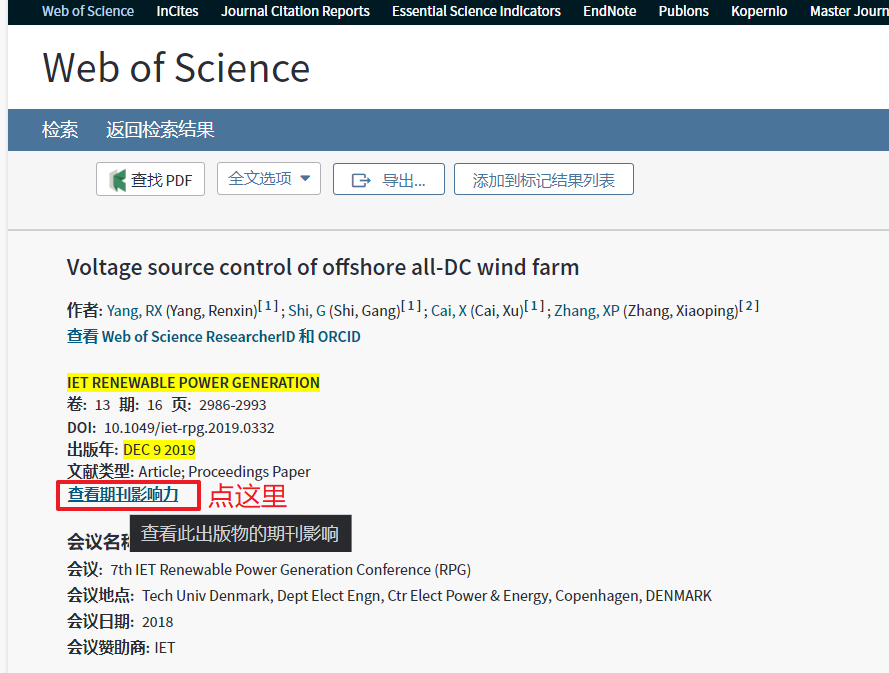Screen dimensions: 889x673
Task: Open Publons from the top menu
Action: point(683,11)
